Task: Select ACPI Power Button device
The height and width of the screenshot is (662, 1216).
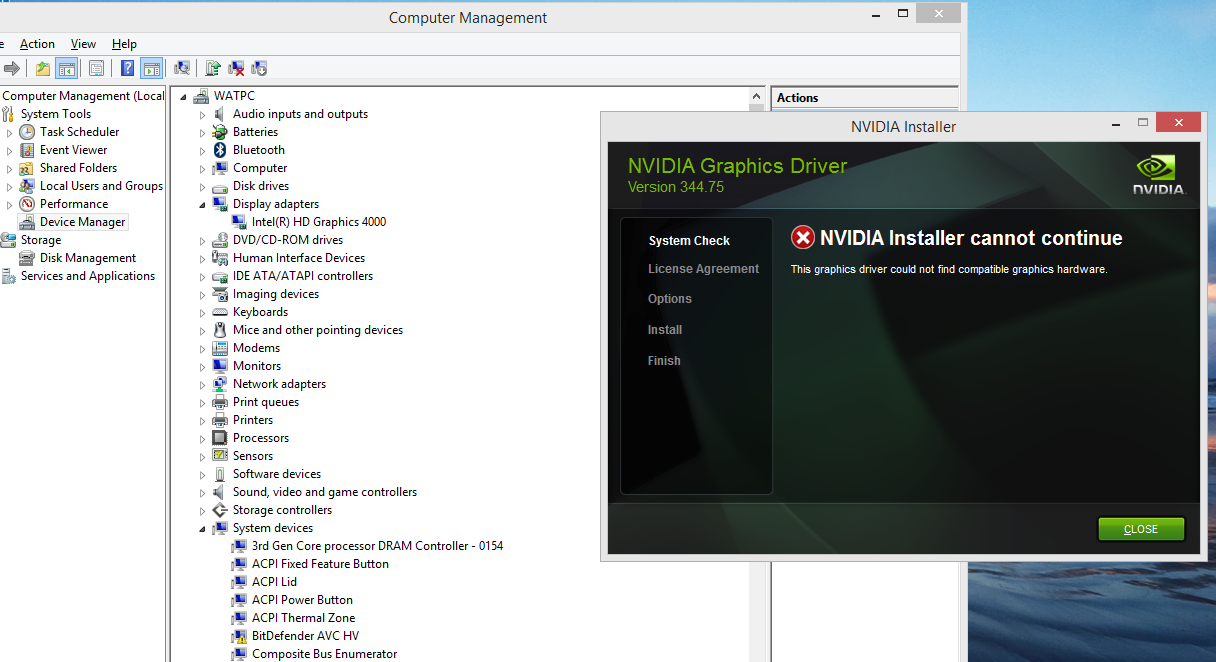Action: pyautogui.click(x=302, y=600)
